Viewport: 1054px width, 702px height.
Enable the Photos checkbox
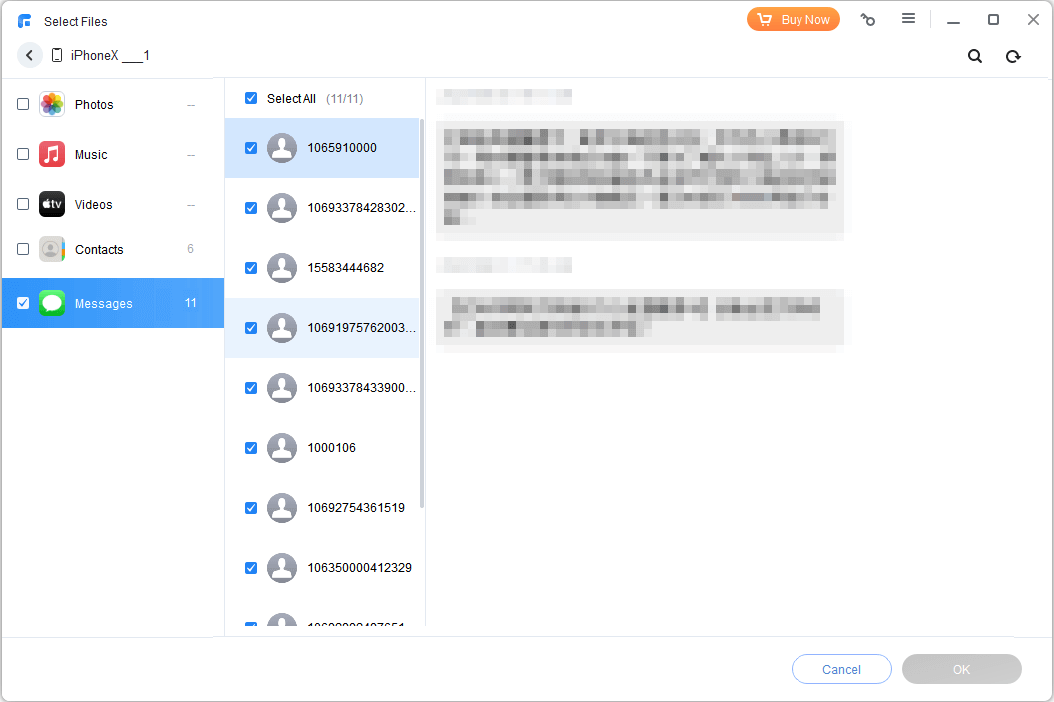(23, 105)
